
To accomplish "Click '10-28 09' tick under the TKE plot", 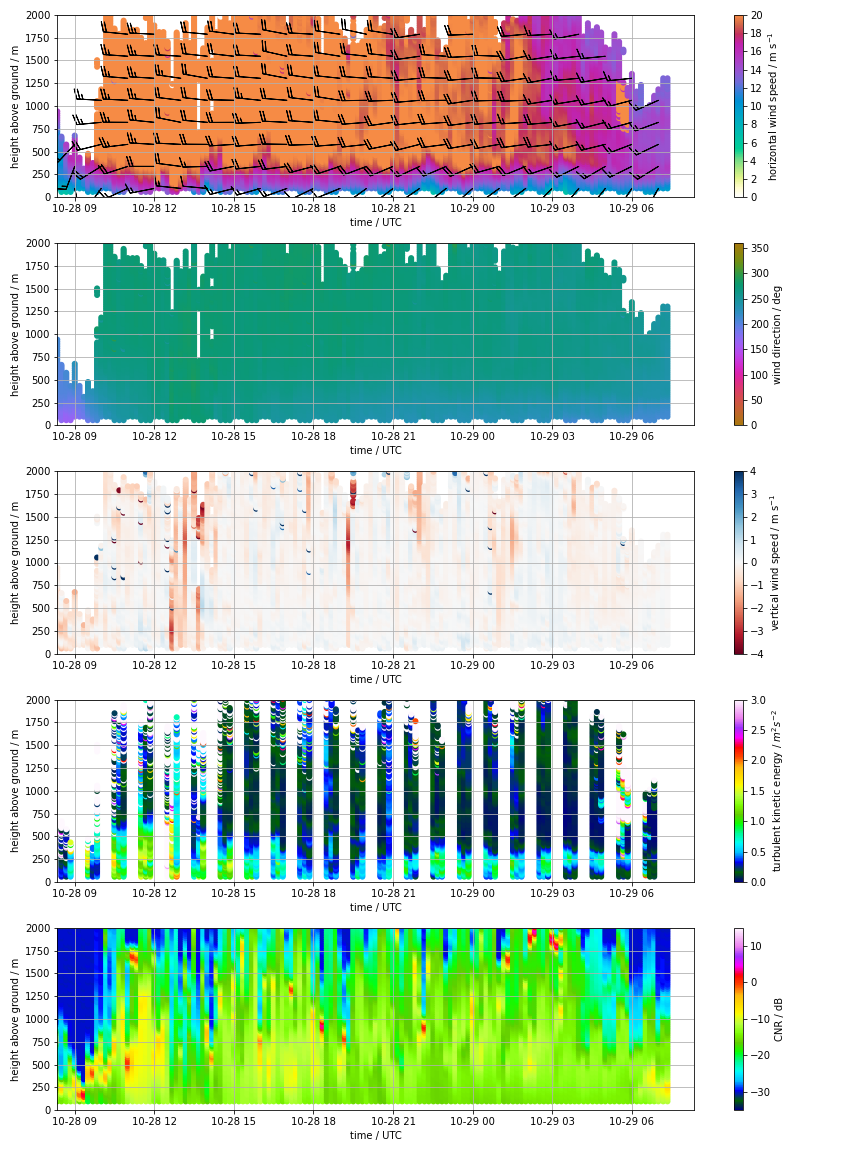I will click(x=75, y=894).
